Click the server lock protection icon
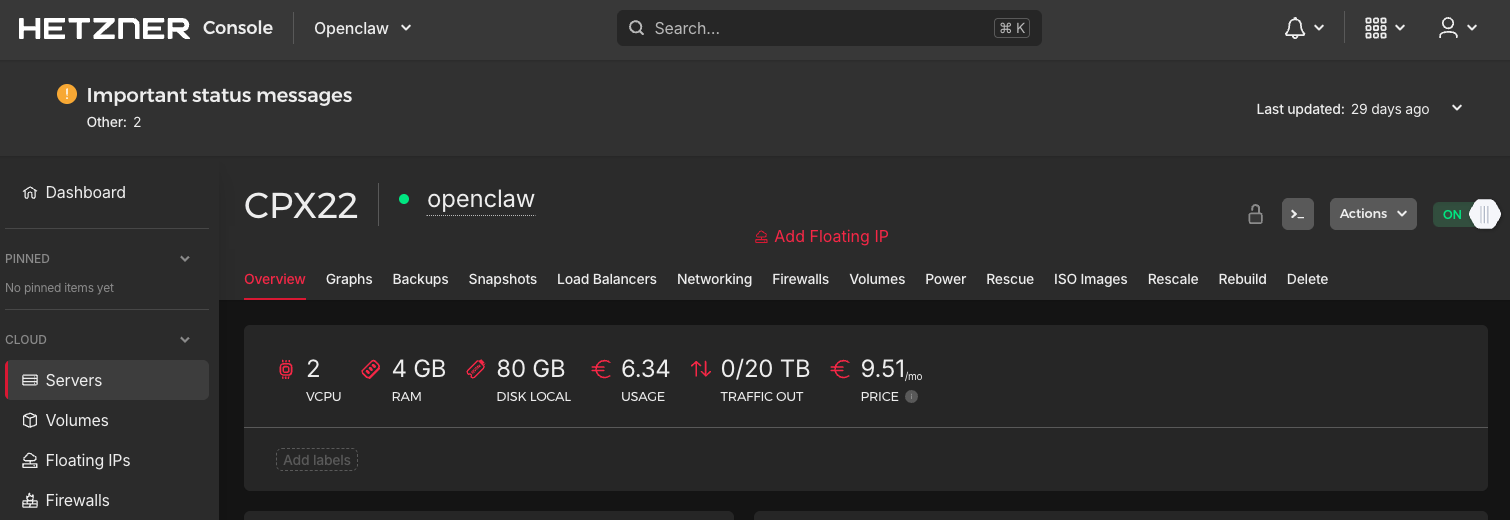The height and width of the screenshot is (520, 1510). click(x=1255, y=214)
